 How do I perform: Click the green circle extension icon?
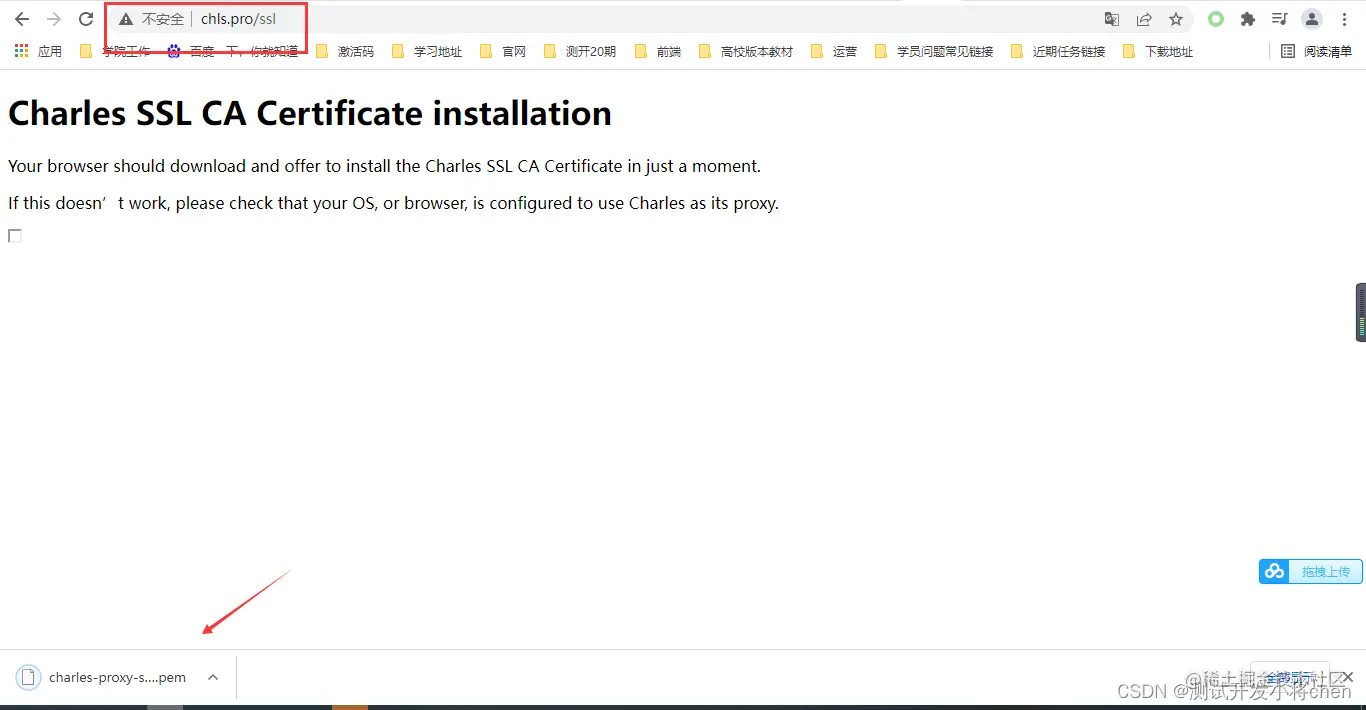point(1216,19)
